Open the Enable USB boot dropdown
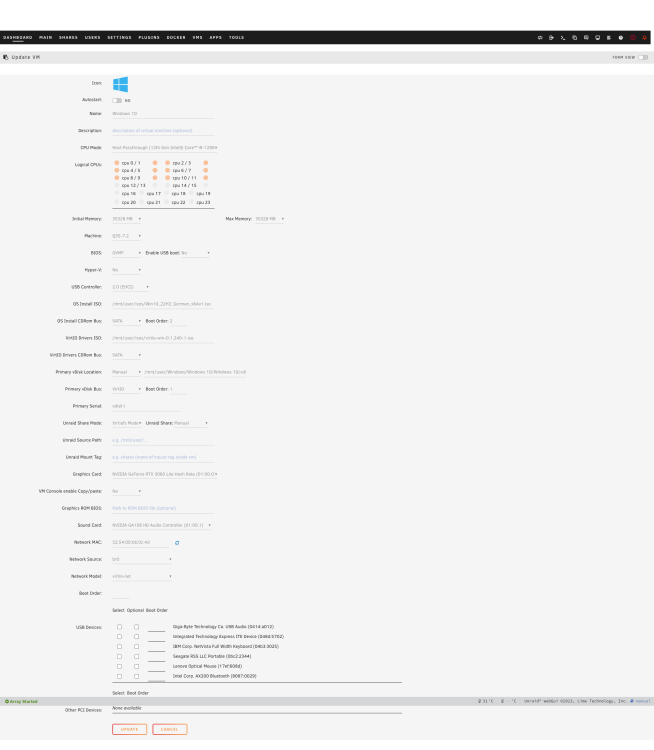 coord(196,253)
